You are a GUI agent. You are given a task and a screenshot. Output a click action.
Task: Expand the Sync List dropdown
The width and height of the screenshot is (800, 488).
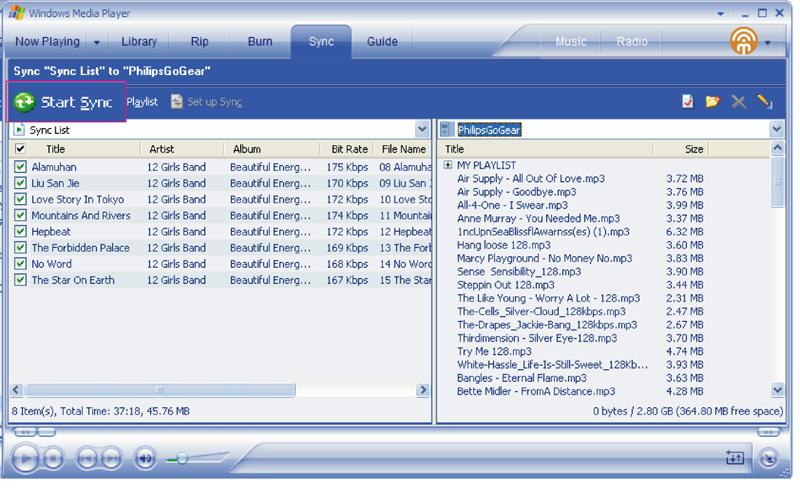pyautogui.click(x=422, y=130)
